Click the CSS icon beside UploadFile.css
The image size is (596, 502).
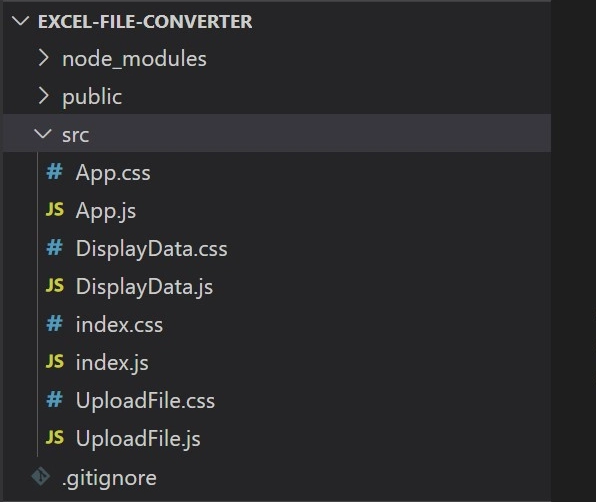[54, 400]
